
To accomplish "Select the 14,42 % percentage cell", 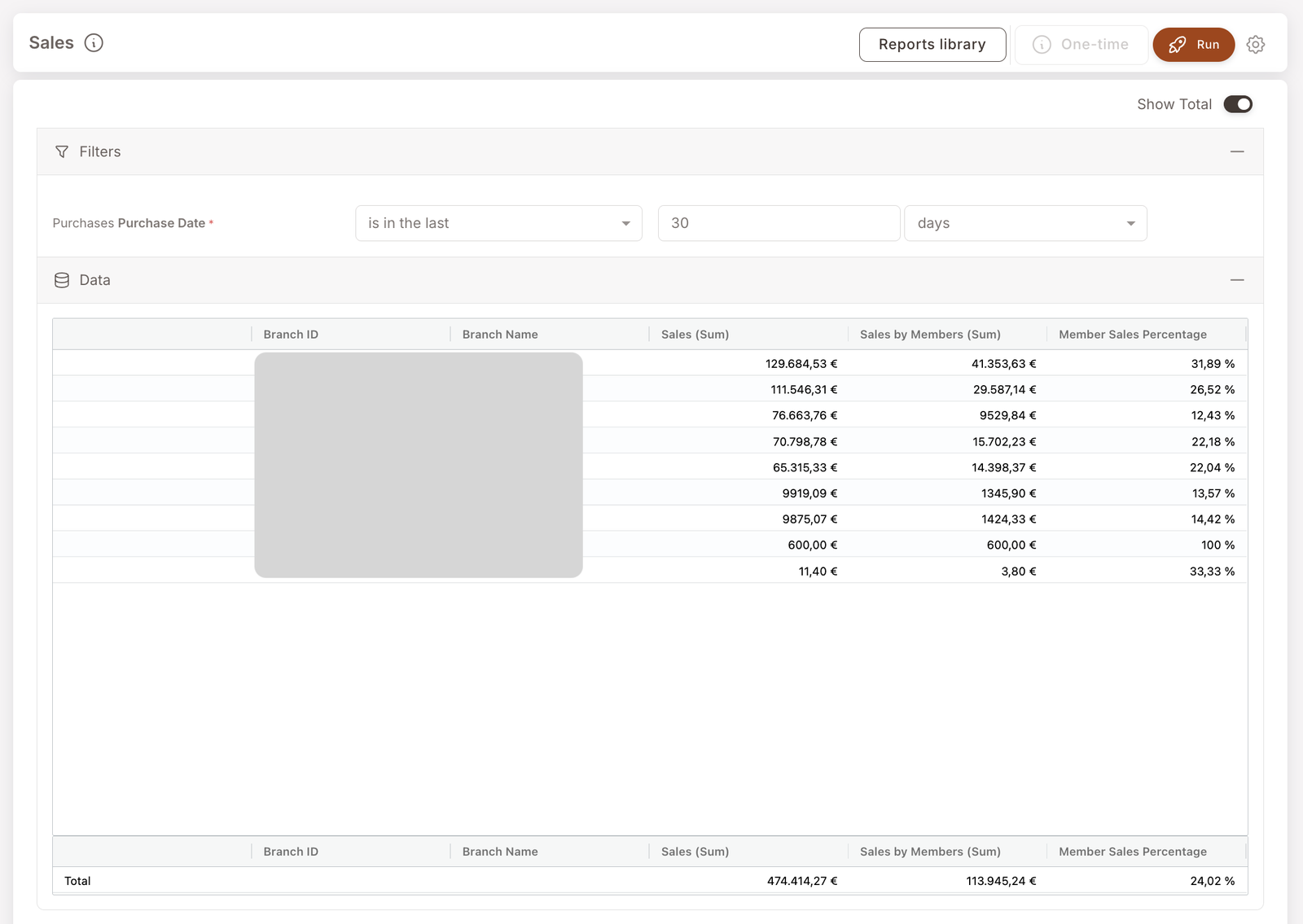I will point(1147,519).
